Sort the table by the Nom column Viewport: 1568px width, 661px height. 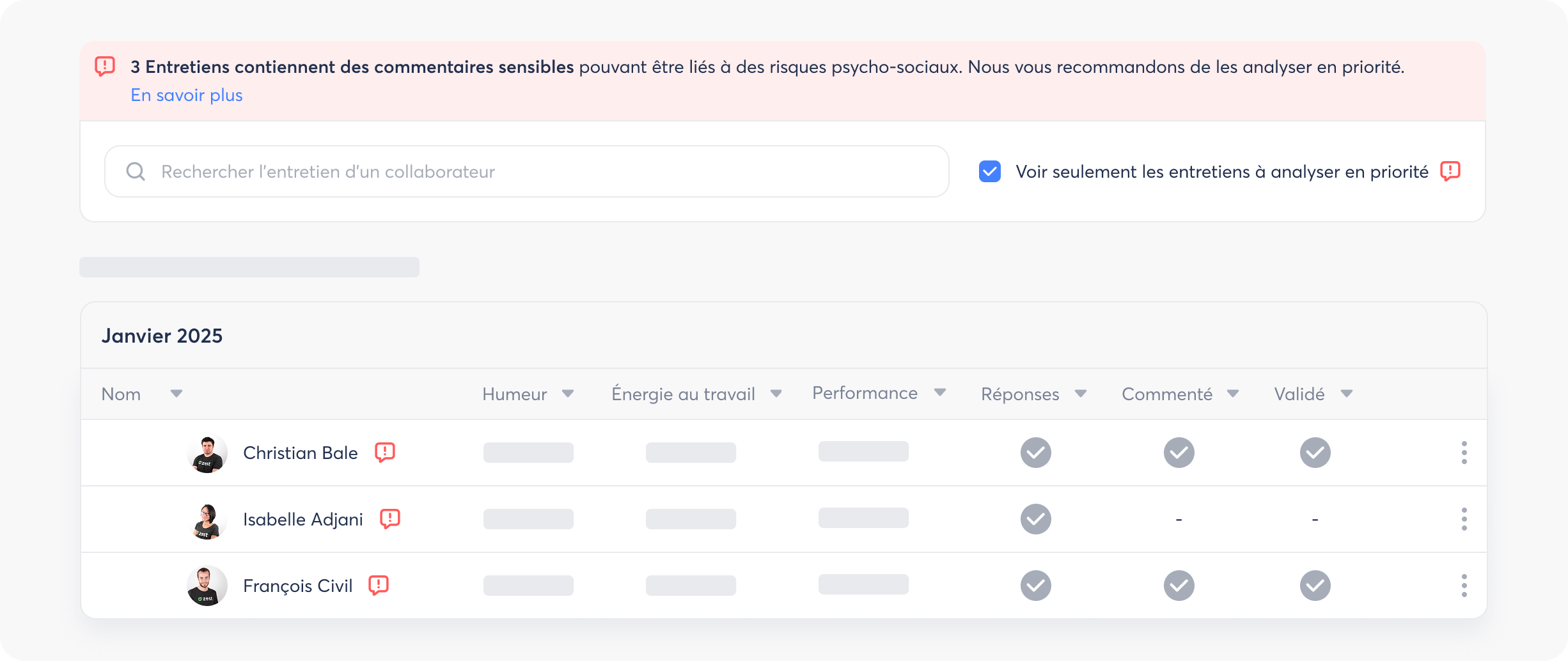176,394
